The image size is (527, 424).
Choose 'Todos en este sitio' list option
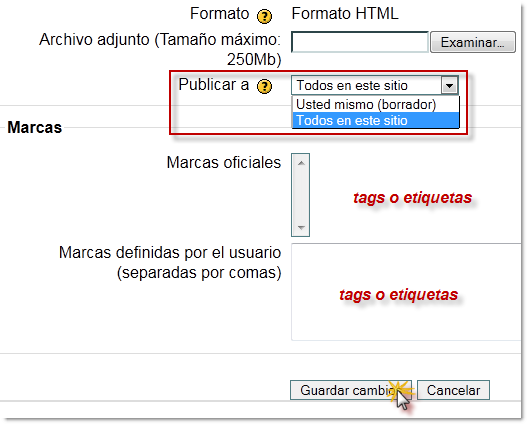point(375,120)
